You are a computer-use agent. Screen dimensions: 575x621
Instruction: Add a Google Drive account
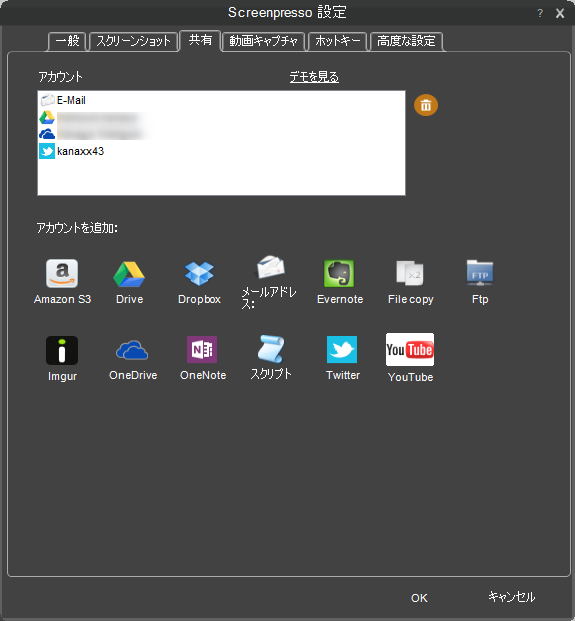(x=129, y=282)
